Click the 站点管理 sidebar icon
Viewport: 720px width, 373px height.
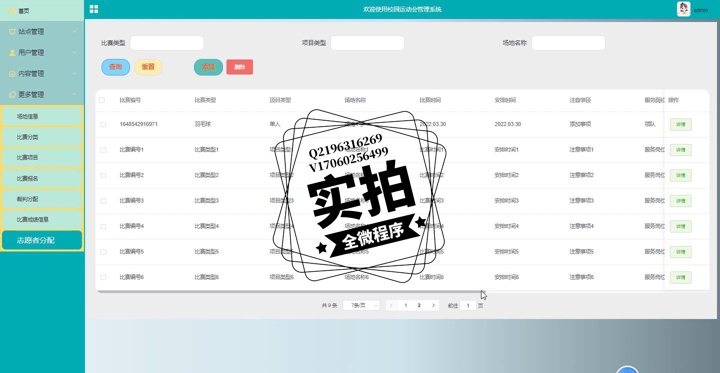pos(12,32)
